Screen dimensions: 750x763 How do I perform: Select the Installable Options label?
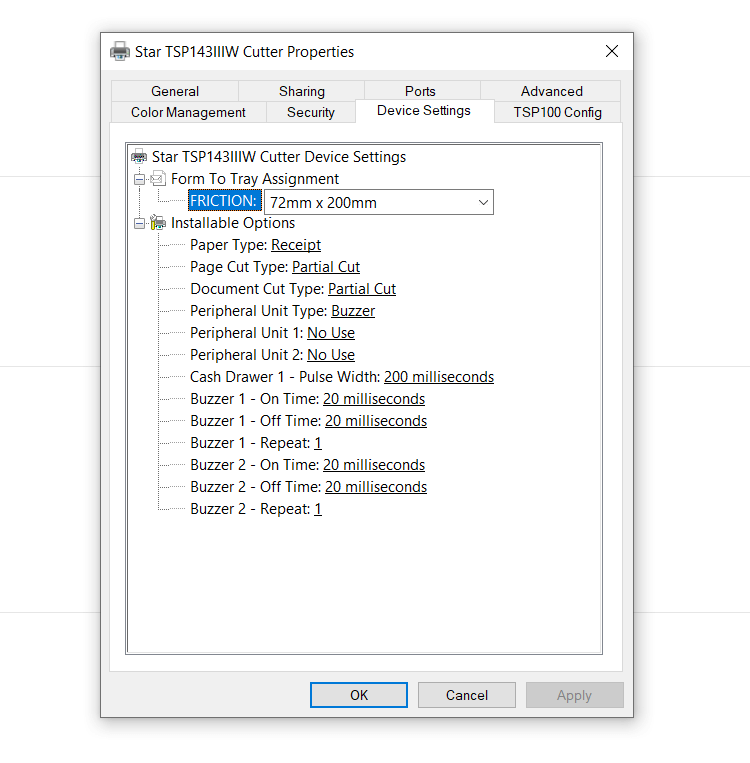point(233,223)
